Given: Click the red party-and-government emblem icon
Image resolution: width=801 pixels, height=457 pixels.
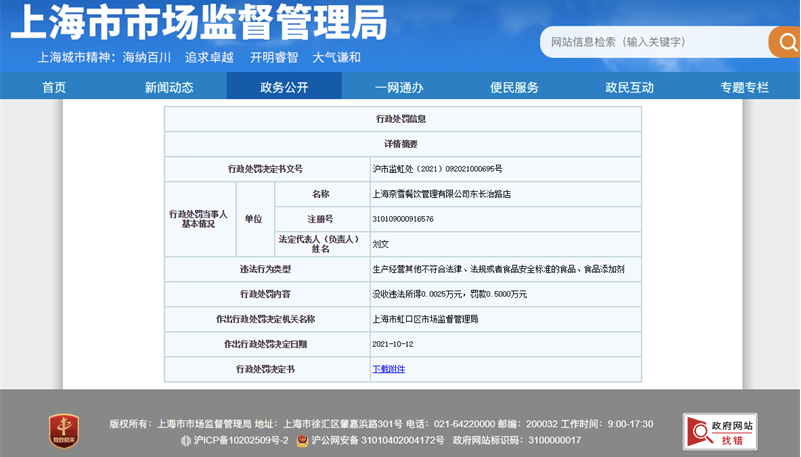Looking at the screenshot, I should tap(64, 431).
